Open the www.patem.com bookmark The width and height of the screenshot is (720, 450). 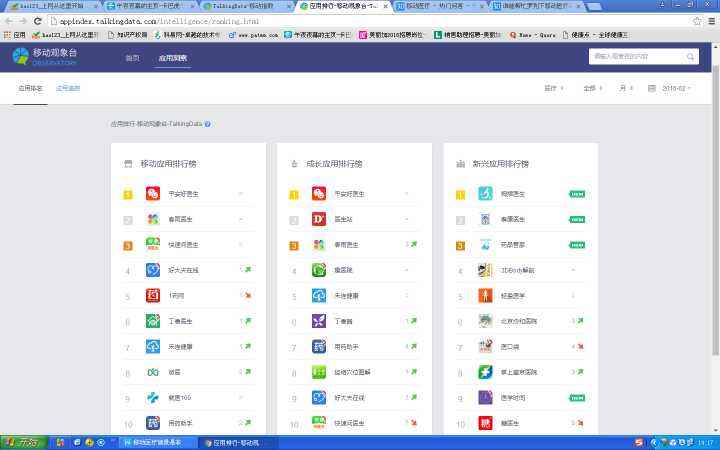[253, 35]
